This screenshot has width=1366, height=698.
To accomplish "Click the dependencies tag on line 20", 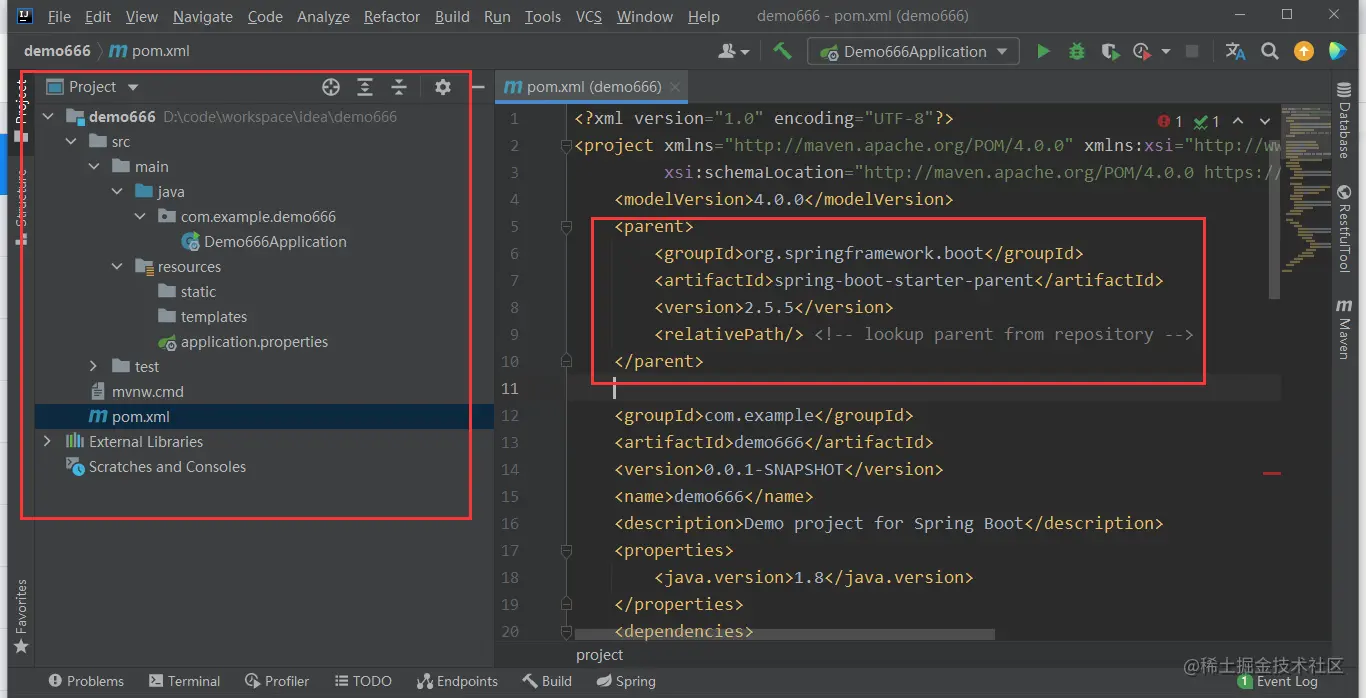I will click(x=683, y=631).
